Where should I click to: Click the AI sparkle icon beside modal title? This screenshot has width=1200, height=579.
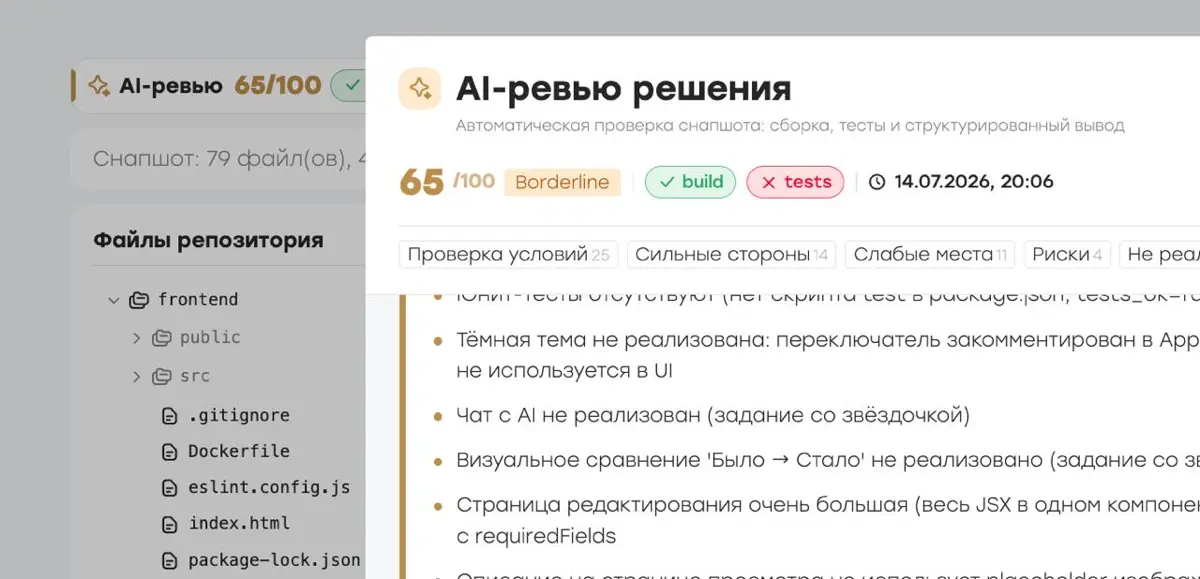pyautogui.click(x=420, y=88)
